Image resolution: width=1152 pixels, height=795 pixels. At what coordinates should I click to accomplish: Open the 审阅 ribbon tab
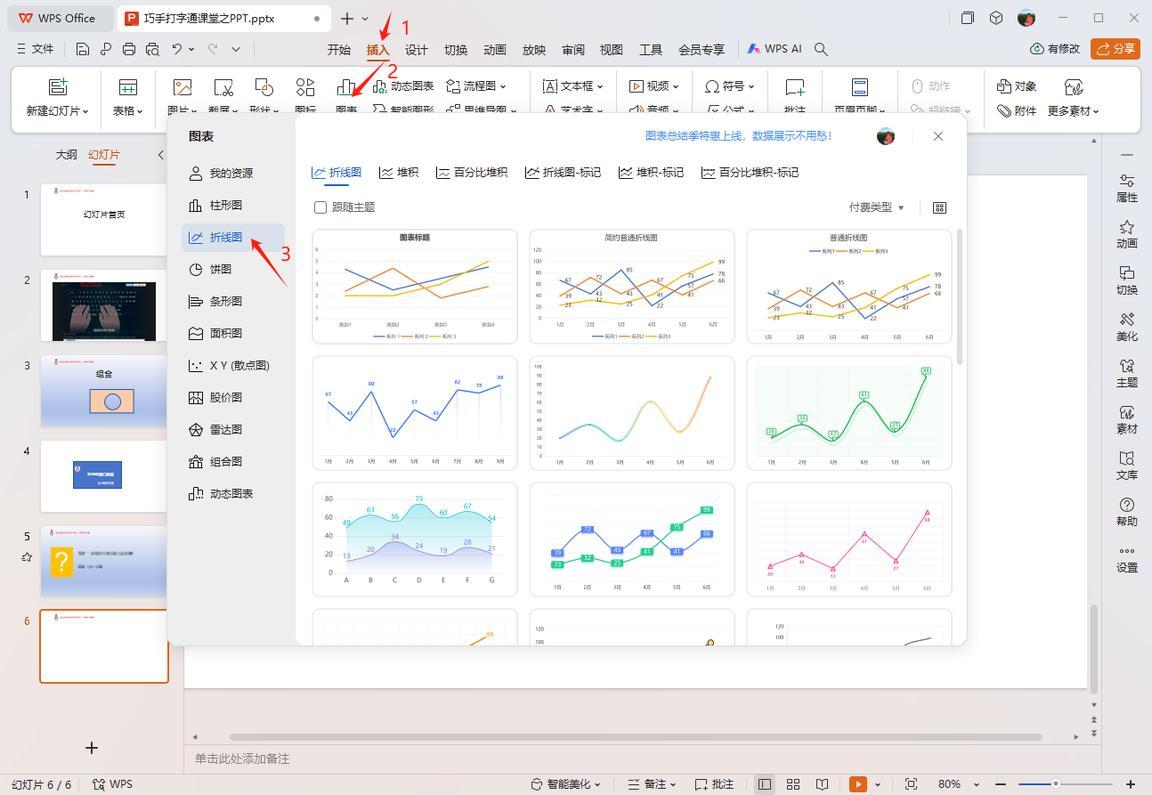point(573,49)
